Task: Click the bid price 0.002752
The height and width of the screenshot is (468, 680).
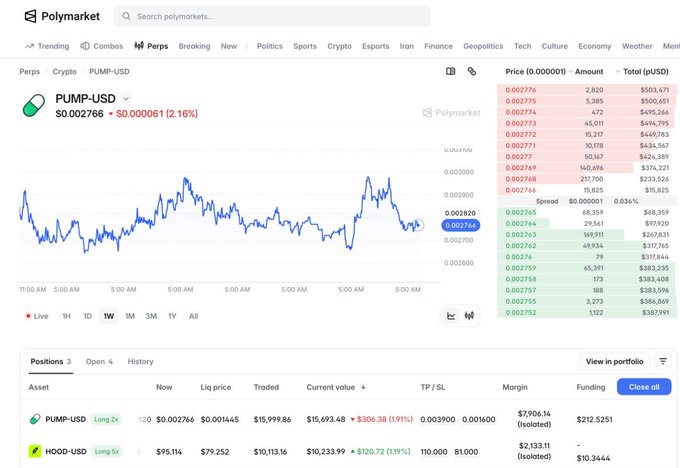Action: (x=521, y=312)
